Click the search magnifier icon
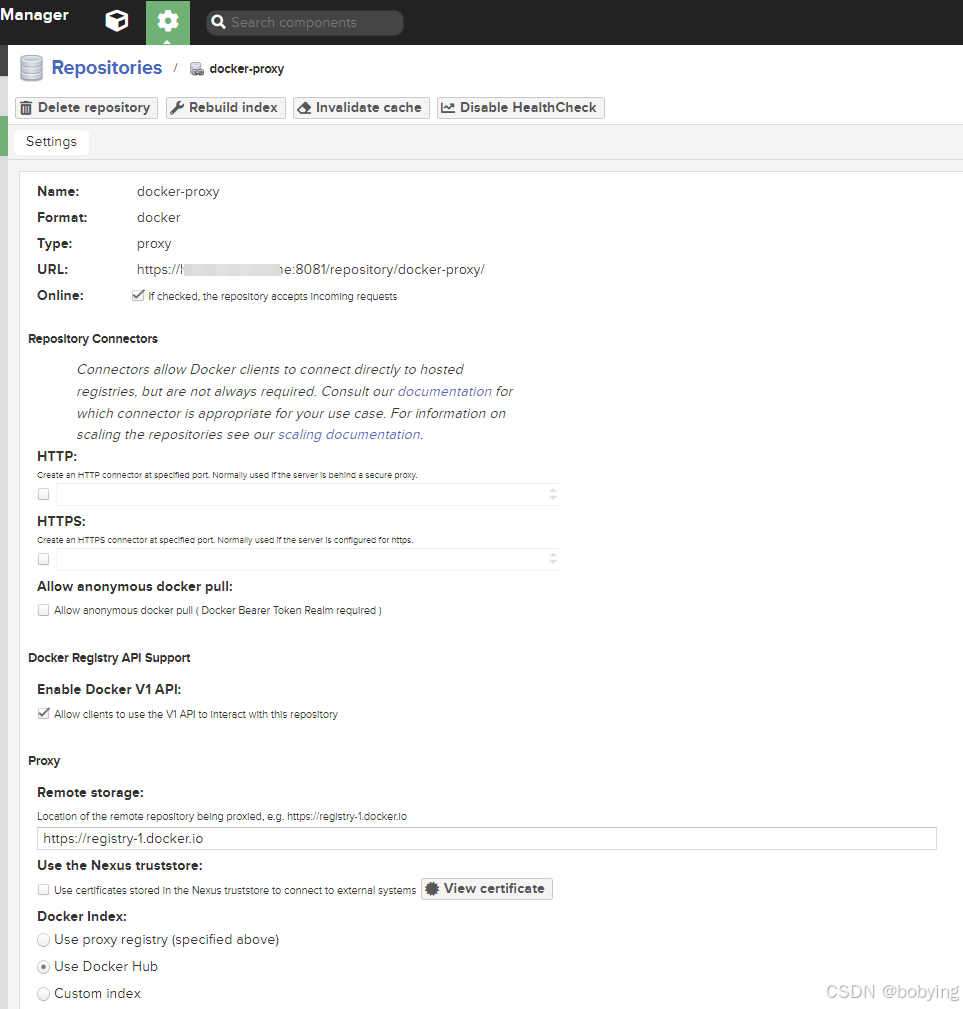This screenshot has width=963, height=1009. (x=219, y=23)
